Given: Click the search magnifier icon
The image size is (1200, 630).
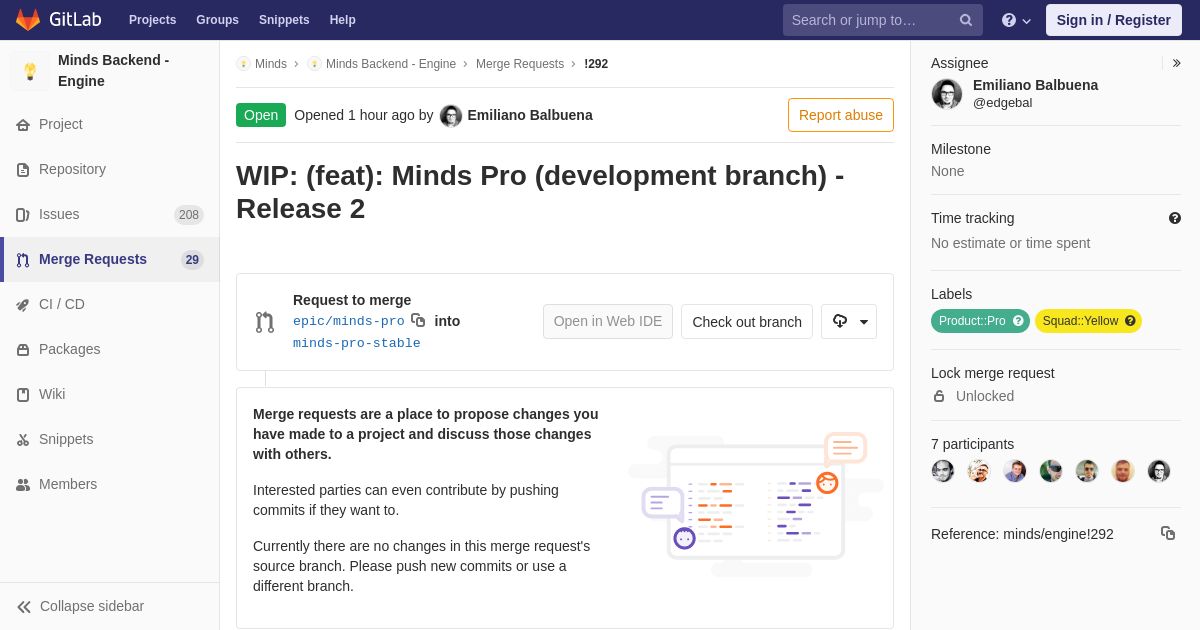Looking at the screenshot, I should [966, 20].
